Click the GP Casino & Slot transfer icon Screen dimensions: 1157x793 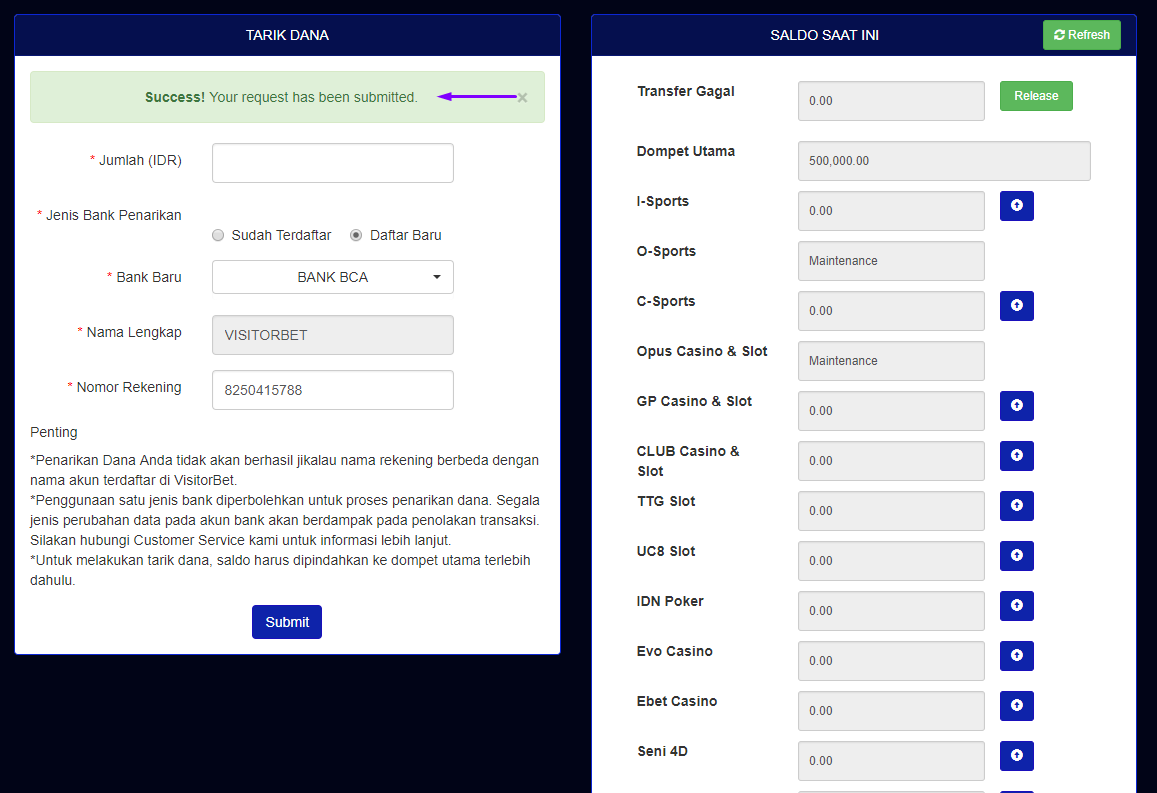tap(1016, 406)
